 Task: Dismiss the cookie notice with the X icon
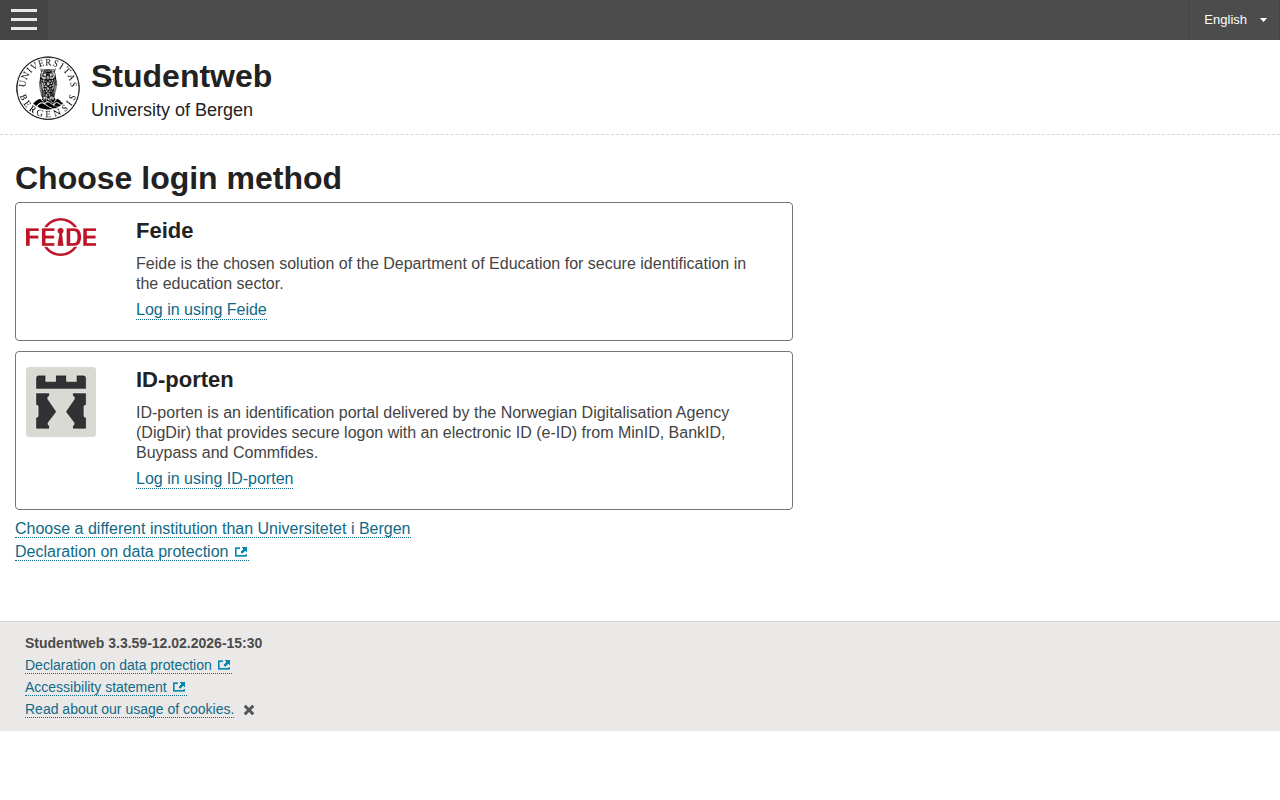(248, 709)
